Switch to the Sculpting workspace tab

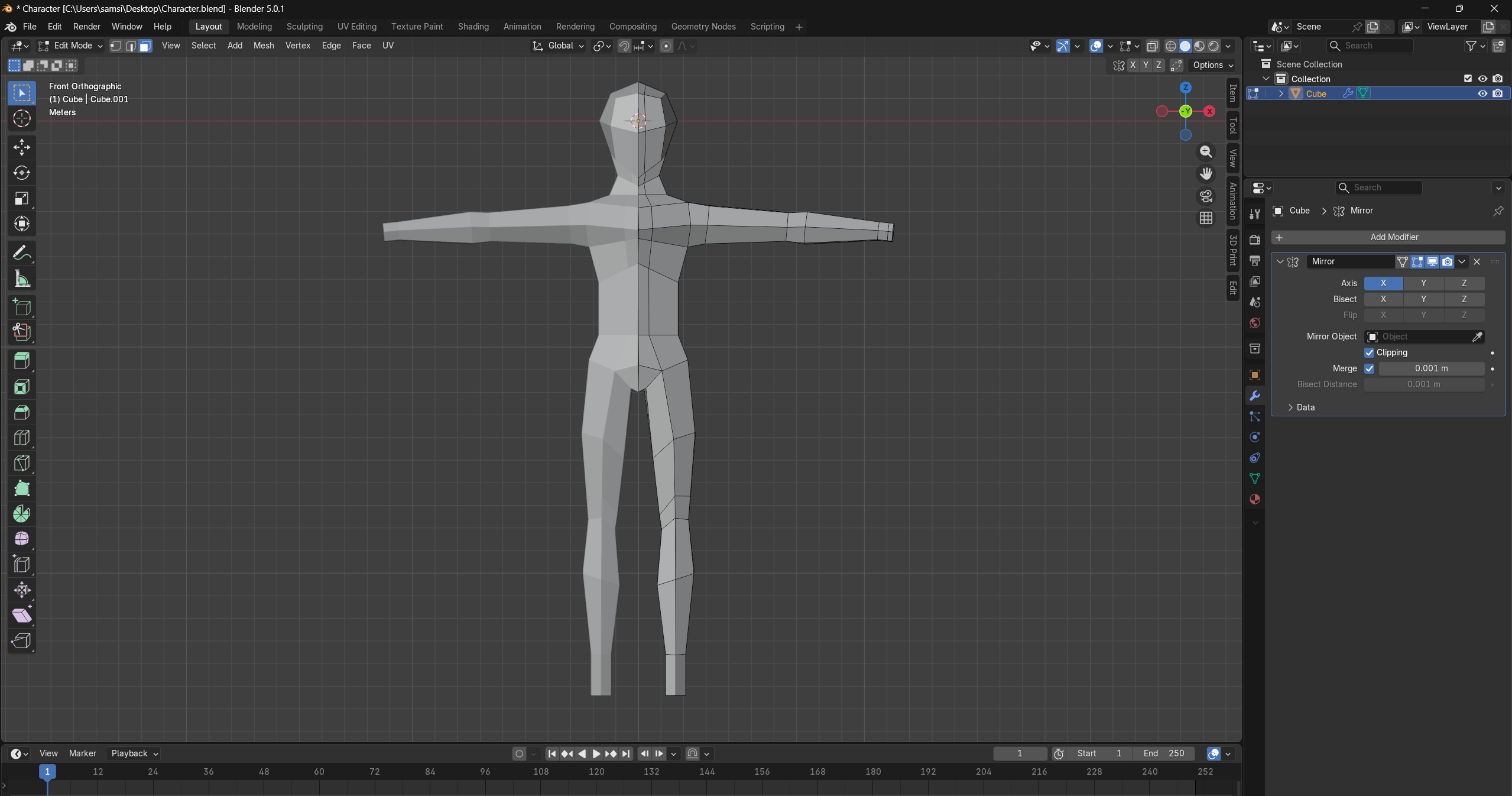304,27
